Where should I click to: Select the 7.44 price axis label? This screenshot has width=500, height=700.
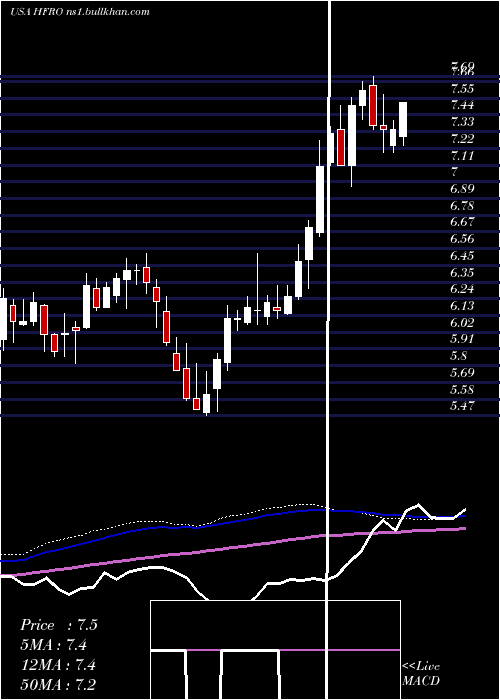click(x=462, y=105)
